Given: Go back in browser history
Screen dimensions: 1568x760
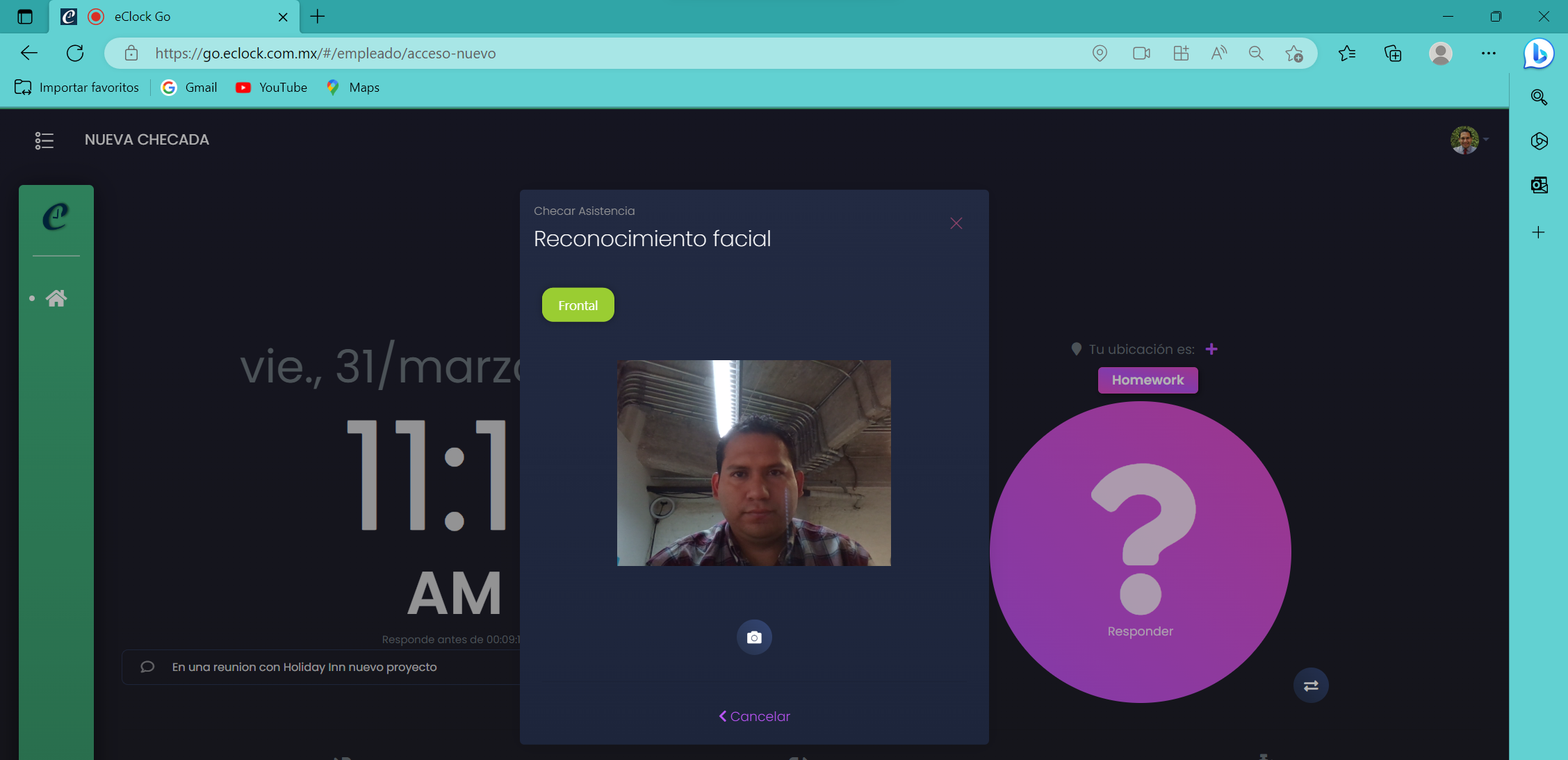Looking at the screenshot, I should pyautogui.click(x=29, y=54).
